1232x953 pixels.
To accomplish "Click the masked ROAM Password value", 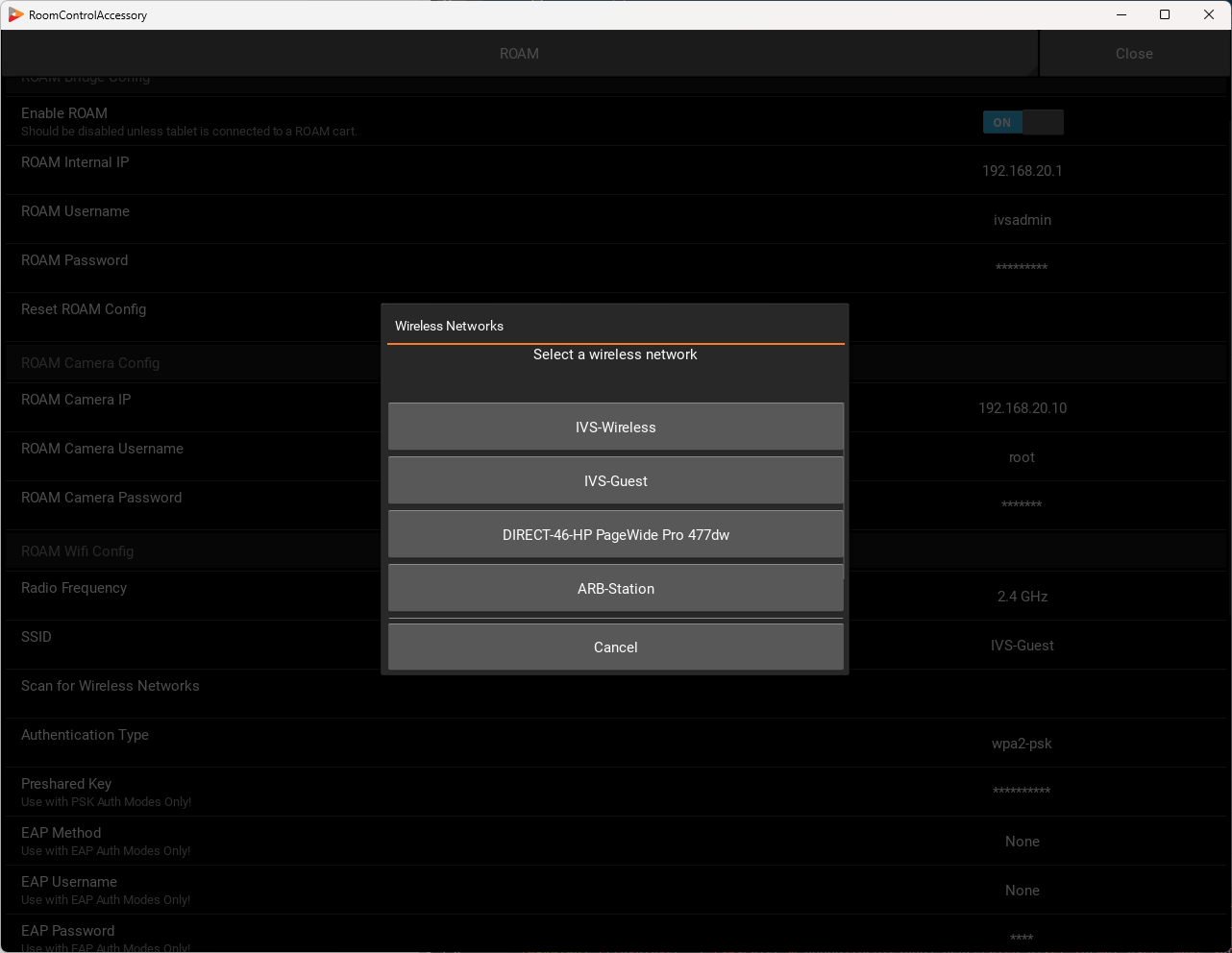I will pyautogui.click(x=1022, y=267).
